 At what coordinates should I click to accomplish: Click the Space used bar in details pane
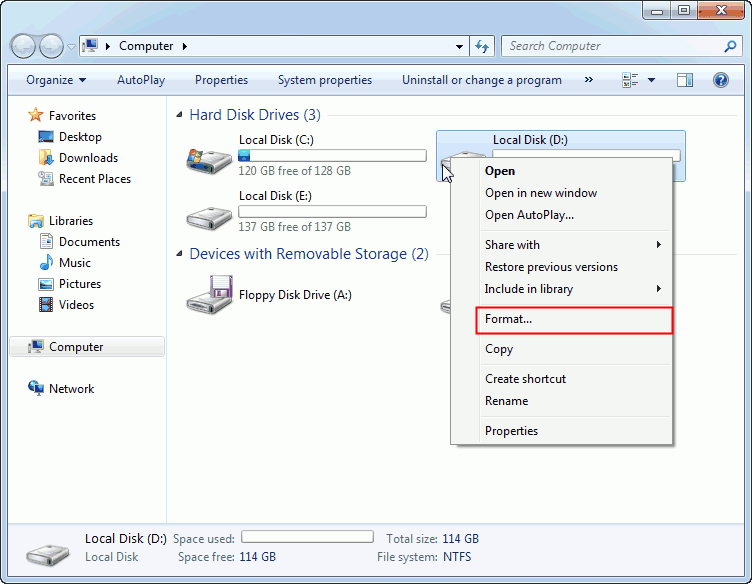[x=307, y=537]
